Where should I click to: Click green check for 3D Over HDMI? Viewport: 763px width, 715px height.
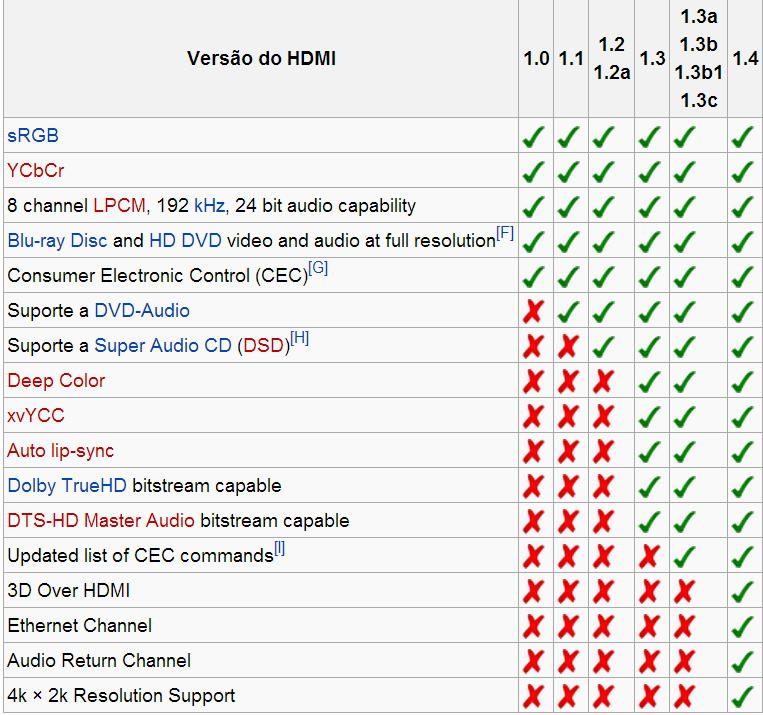click(x=743, y=591)
